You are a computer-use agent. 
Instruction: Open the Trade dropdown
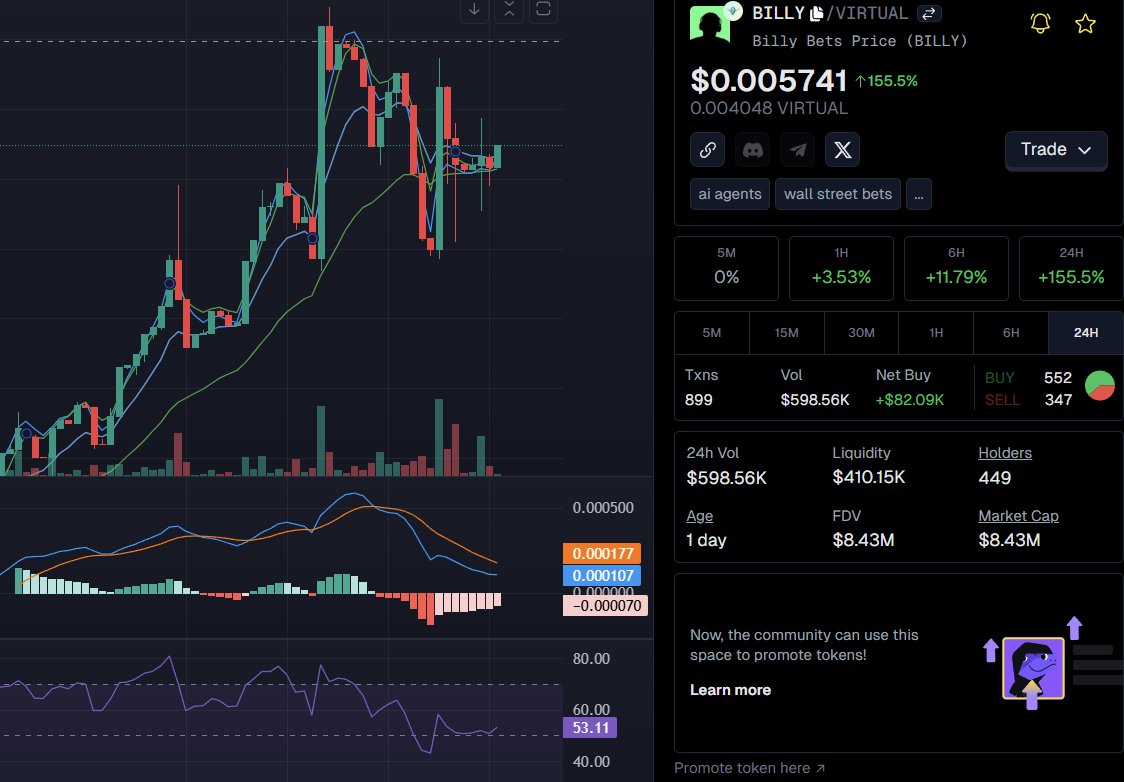point(1056,150)
